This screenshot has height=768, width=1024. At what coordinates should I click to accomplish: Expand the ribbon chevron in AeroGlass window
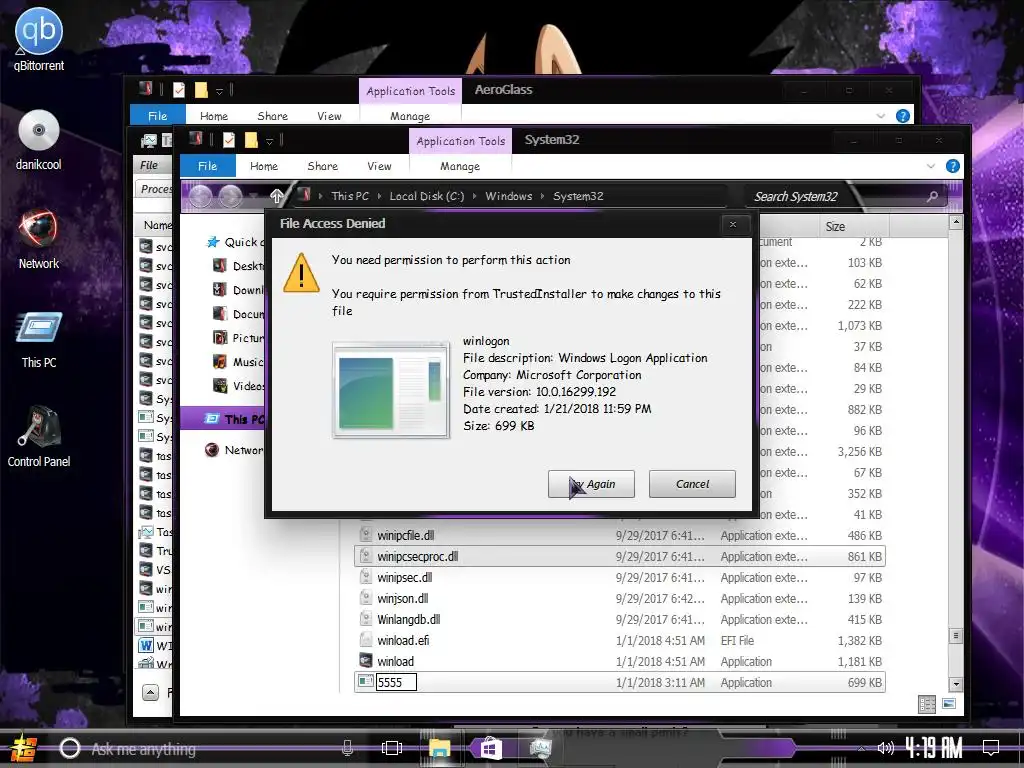pos(880,116)
